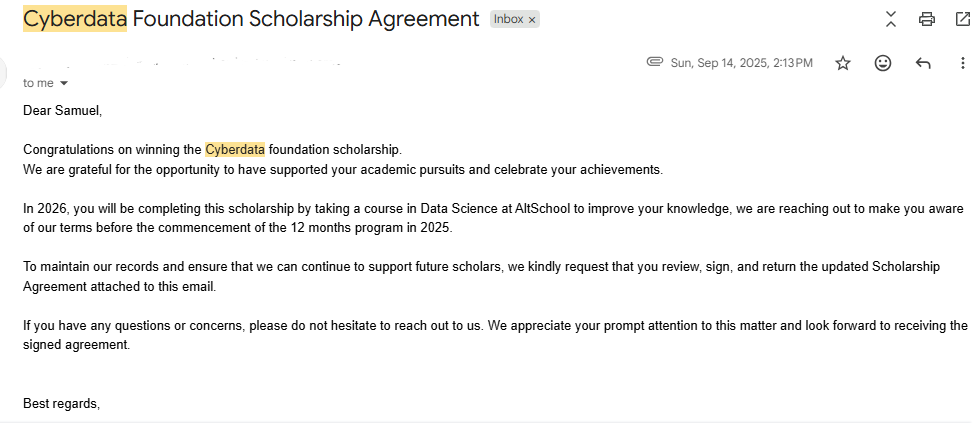974x436 pixels.
Task: Click the "to me" recipient text
Action: coord(39,83)
